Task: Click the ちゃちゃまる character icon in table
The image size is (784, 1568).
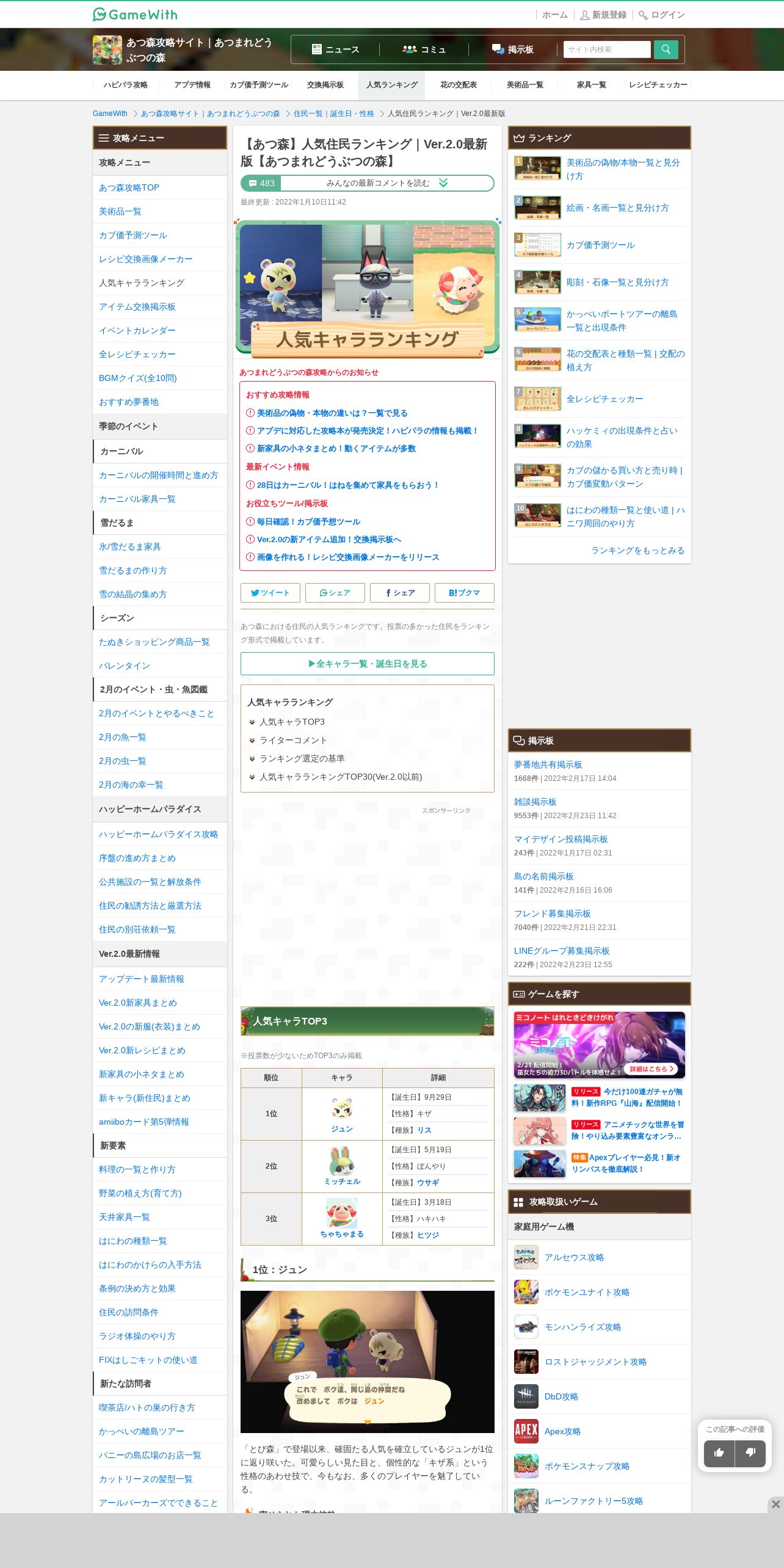Action: point(342,1213)
